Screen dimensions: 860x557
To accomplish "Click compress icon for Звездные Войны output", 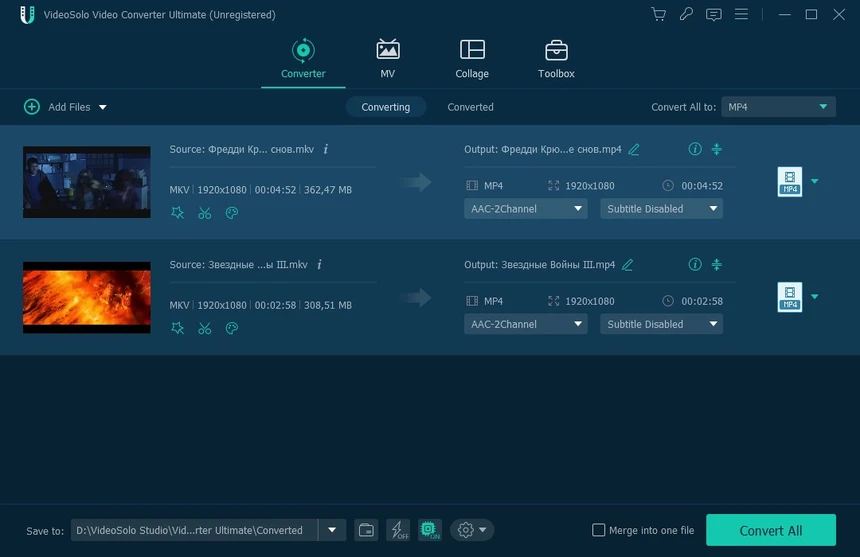I will (717, 264).
